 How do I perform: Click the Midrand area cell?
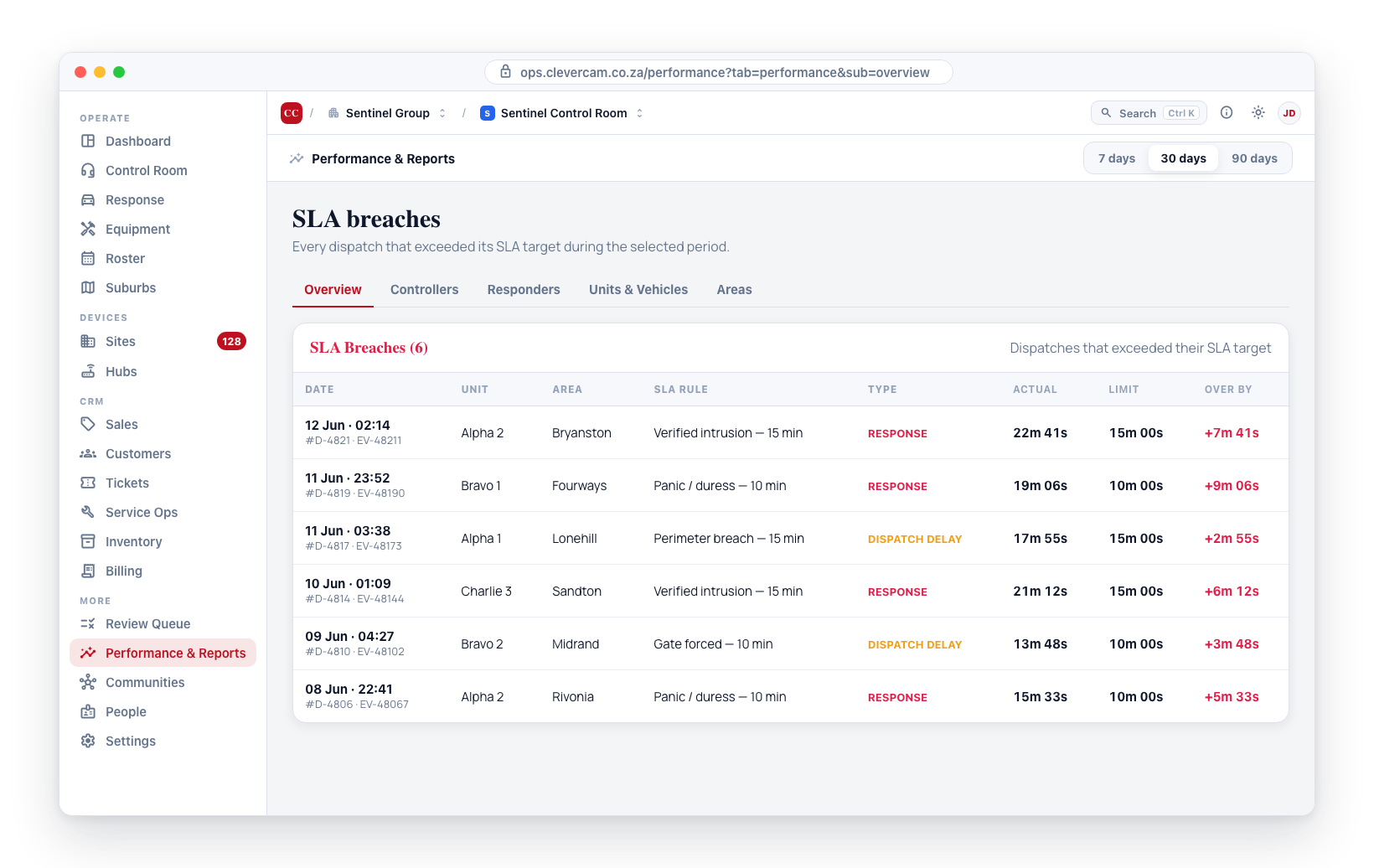[x=576, y=644]
